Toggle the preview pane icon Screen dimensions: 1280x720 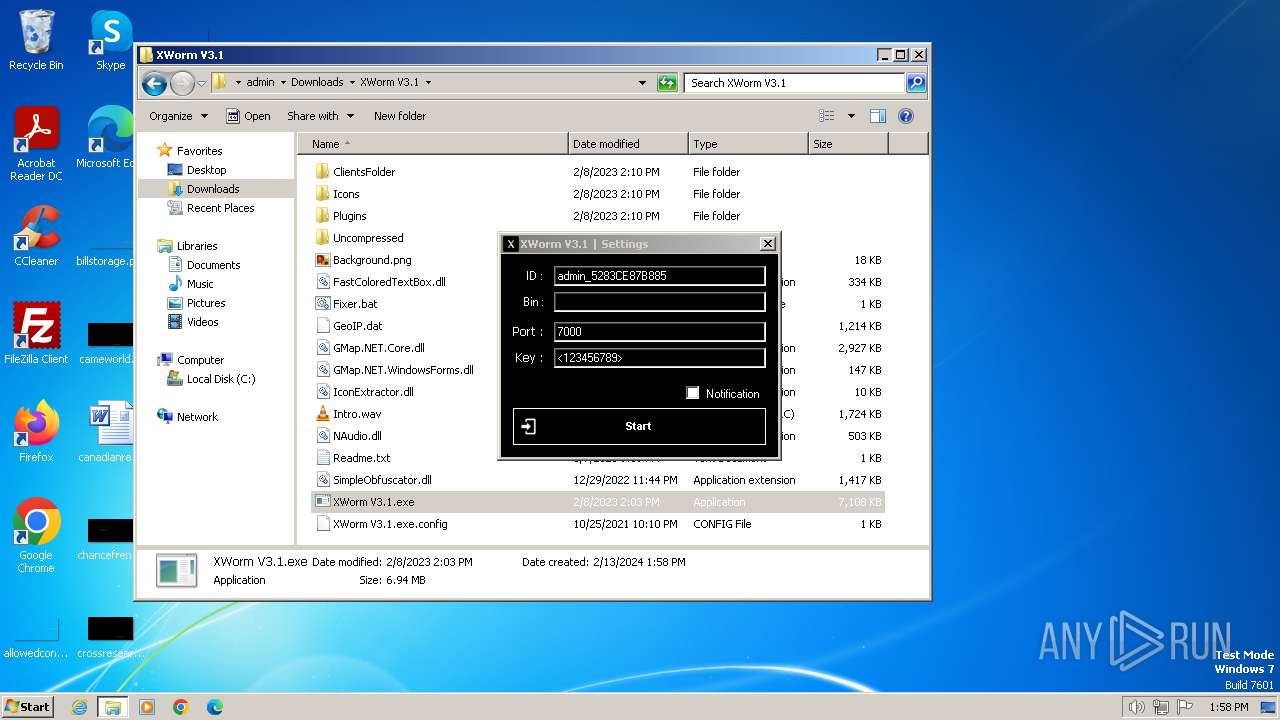click(x=877, y=116)
